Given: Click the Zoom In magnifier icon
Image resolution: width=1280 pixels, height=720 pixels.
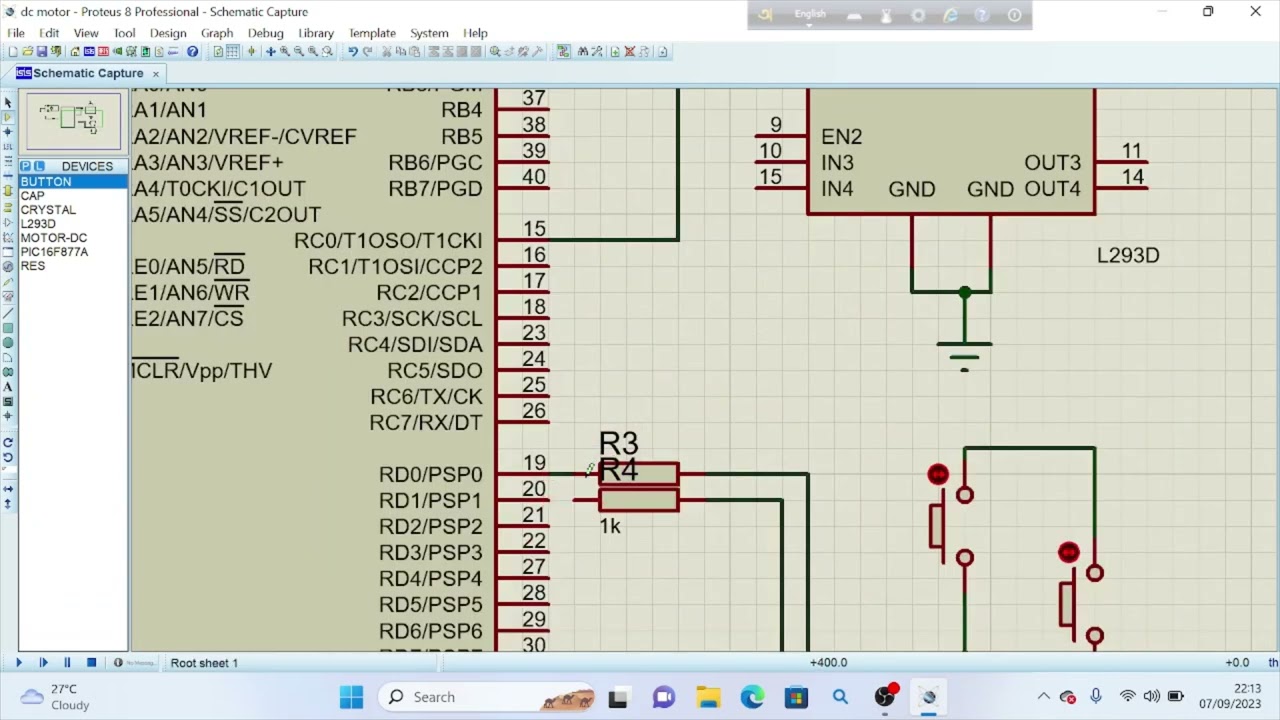Looking at the screenshot, I should tap(284, 51).
